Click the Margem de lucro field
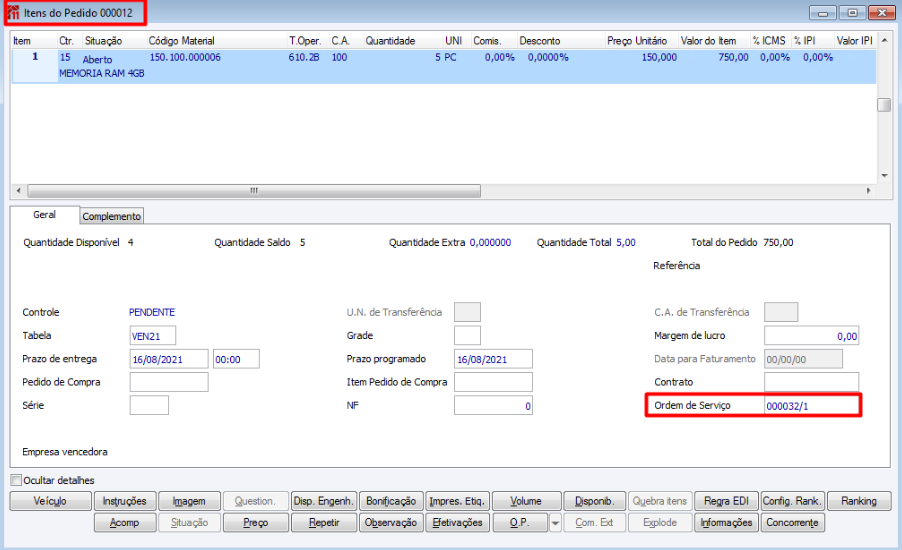The width and height of the screenshot is (902, 550). (x=812, y=336)
